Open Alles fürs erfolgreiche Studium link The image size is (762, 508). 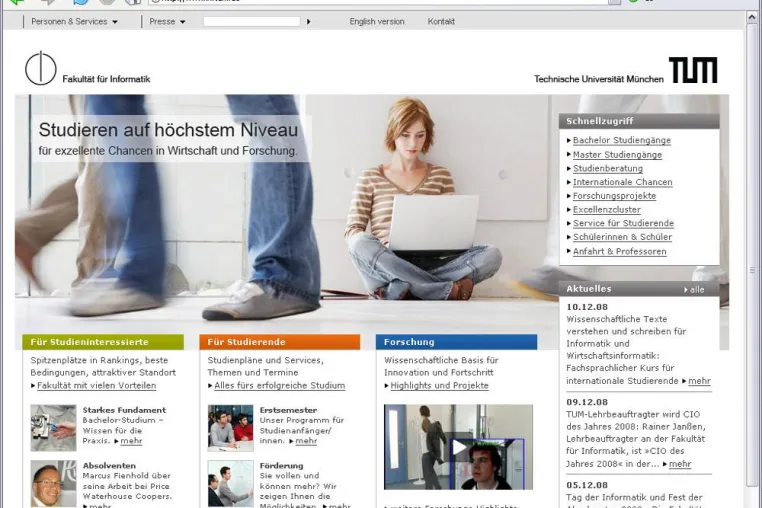click(x=279, y=385)
